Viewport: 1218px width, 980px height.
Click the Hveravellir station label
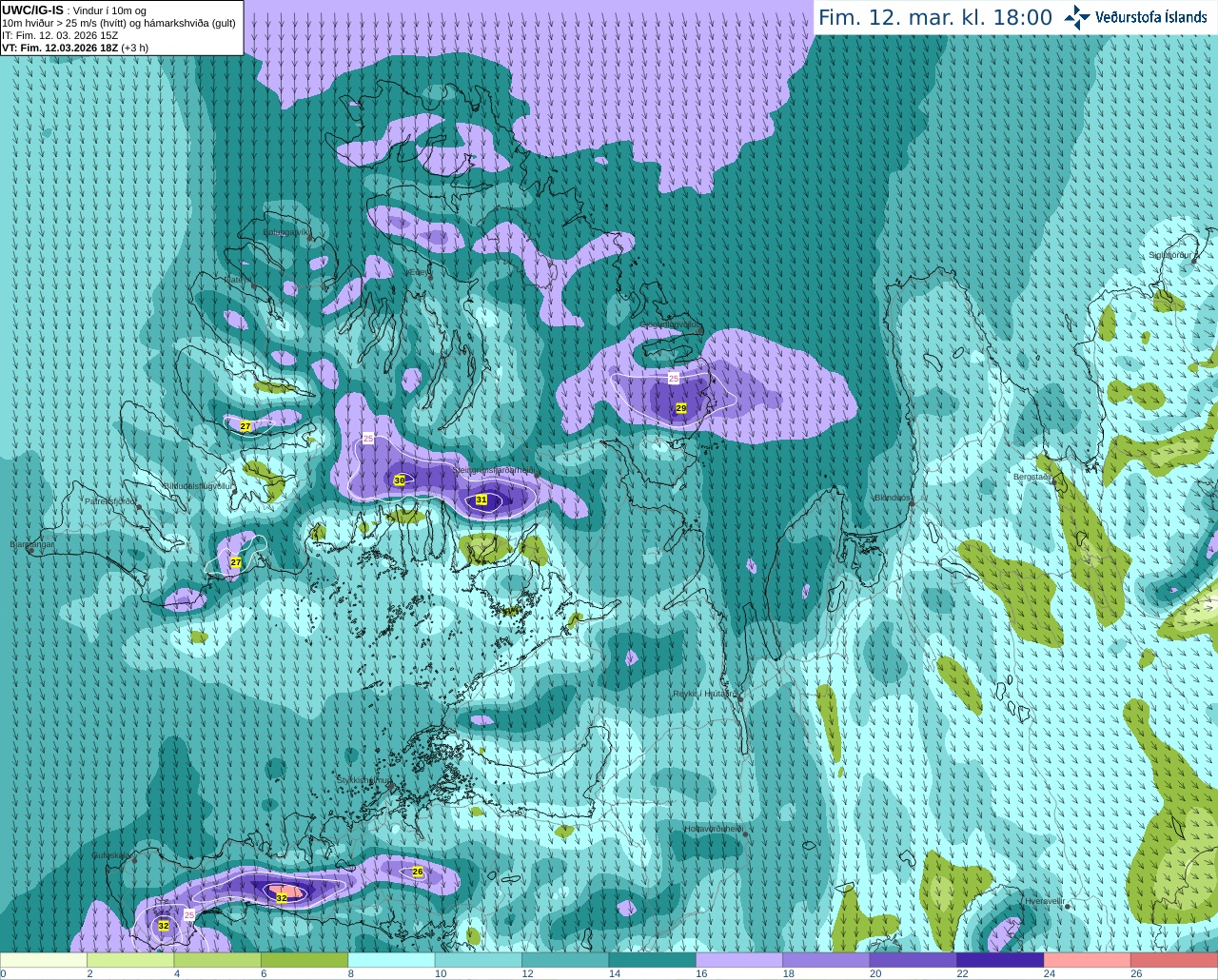(1044, 900)
